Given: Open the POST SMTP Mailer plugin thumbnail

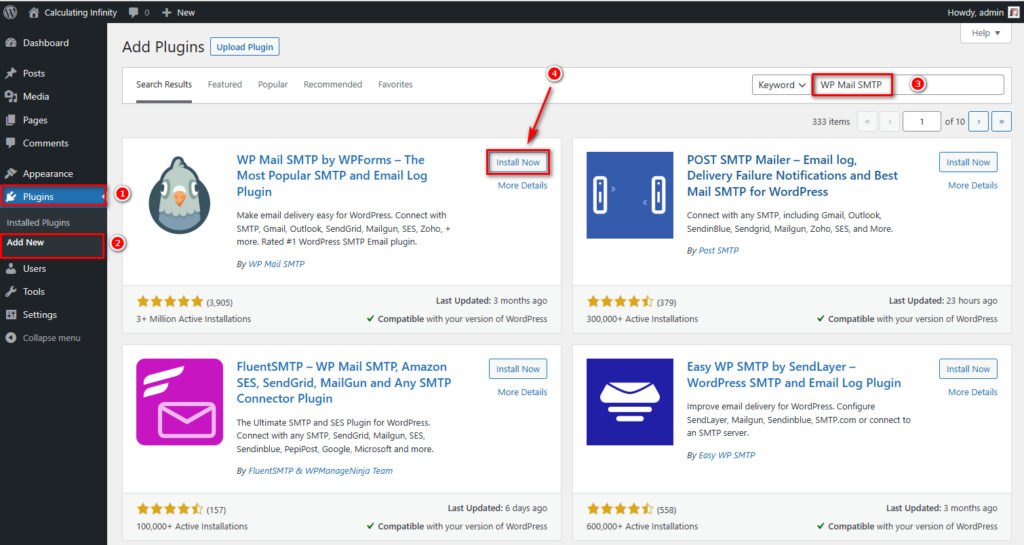Looking at the screenshot, I should click(x=630, y=195).
